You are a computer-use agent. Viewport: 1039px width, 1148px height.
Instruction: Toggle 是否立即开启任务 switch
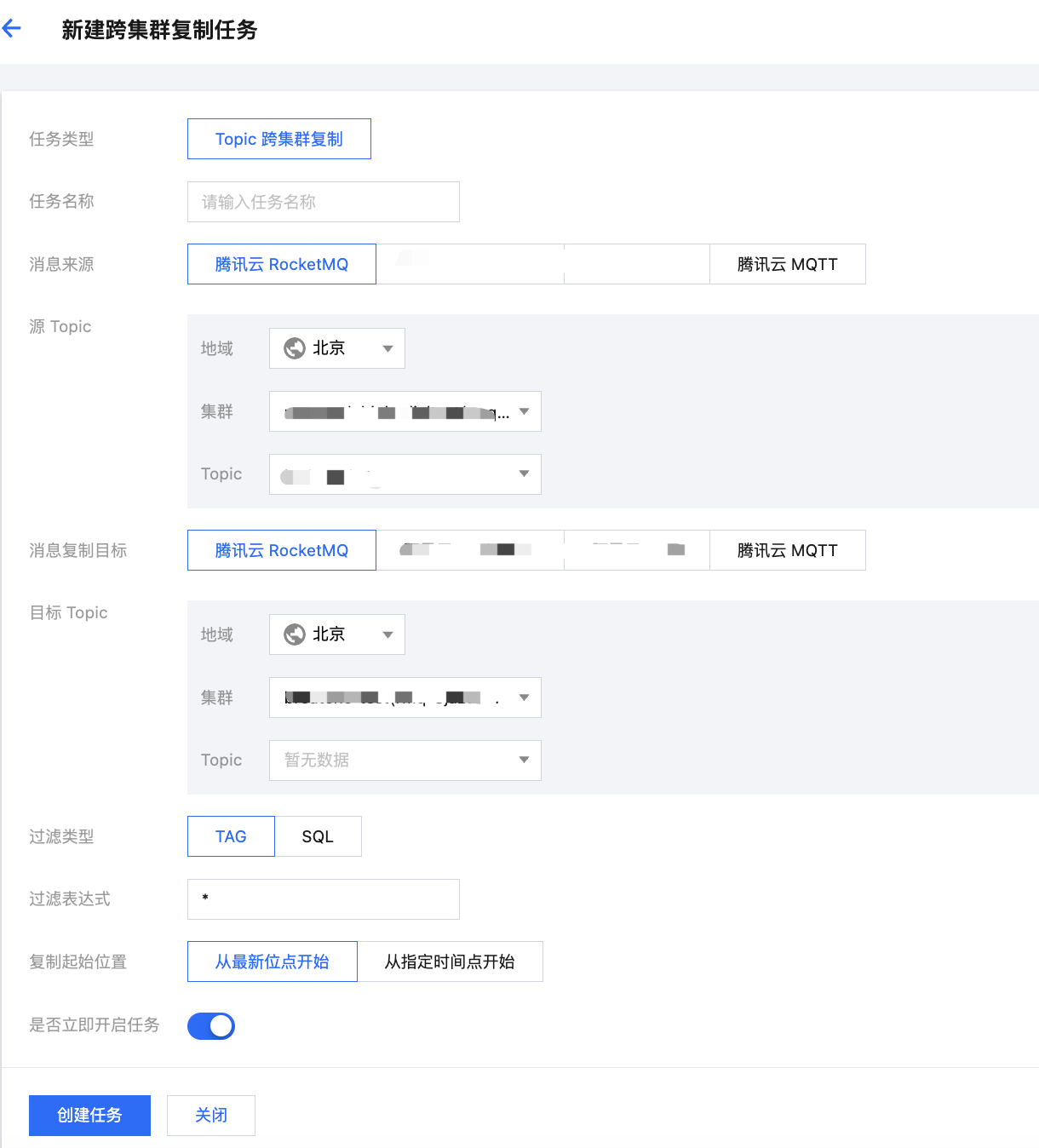pyautogui.click(x=211, y=1026)
